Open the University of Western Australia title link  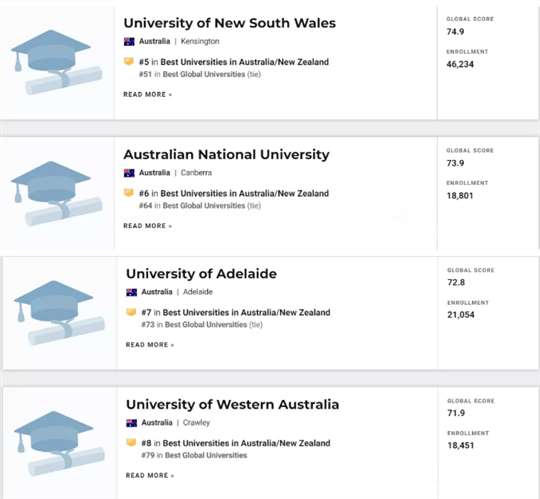coord(232,405)
